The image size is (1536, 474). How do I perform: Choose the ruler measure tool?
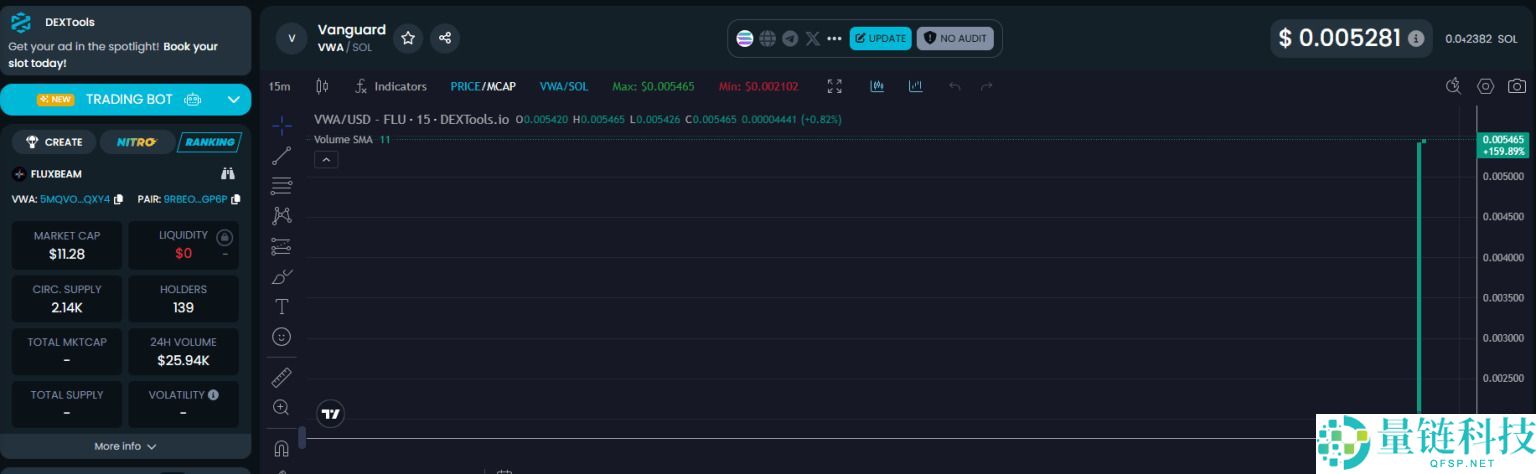[x=282, y=377]
